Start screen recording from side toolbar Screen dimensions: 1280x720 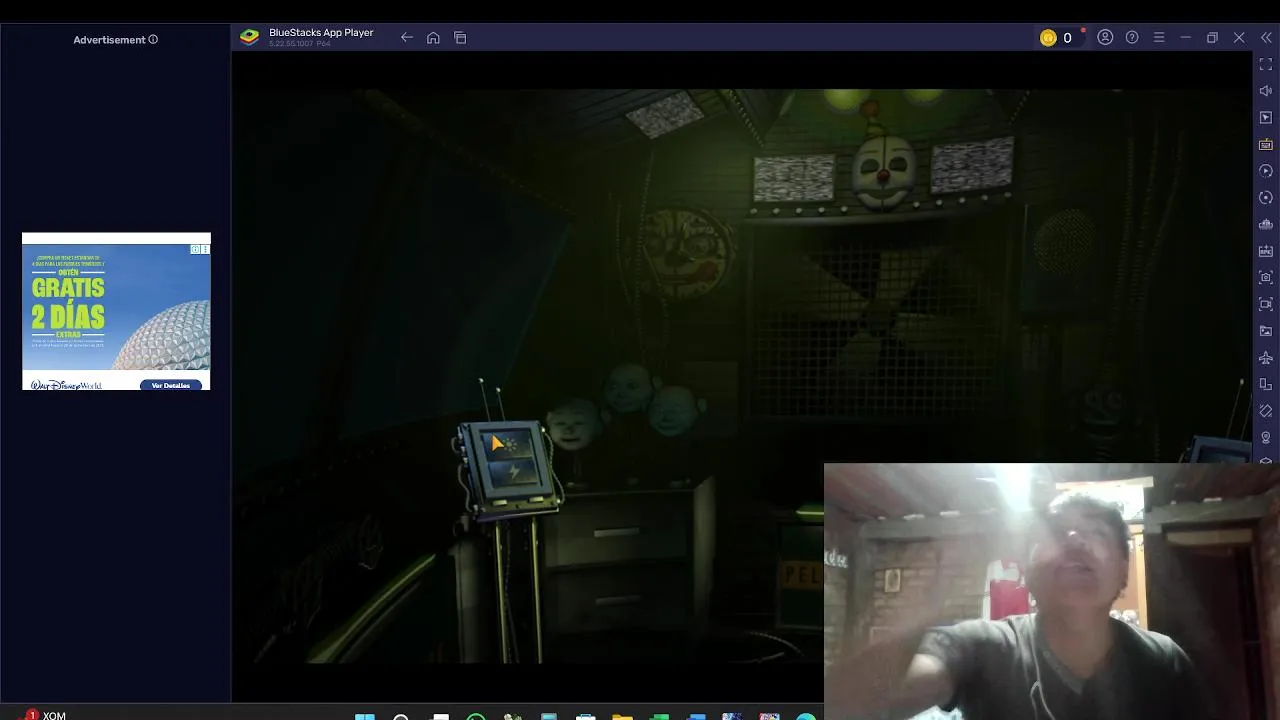(1266, 304)
